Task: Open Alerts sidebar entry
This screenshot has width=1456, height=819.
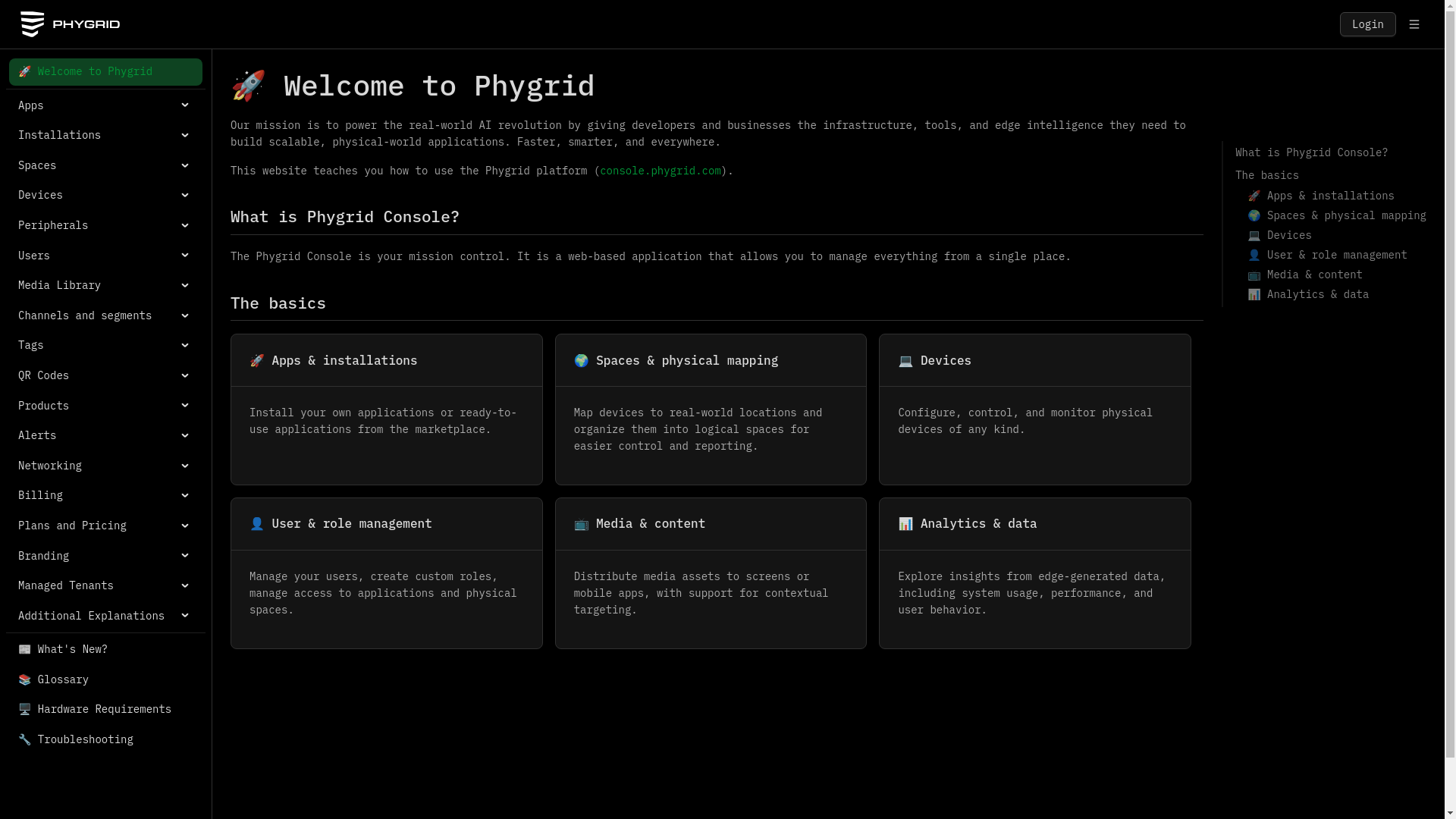Action: (x=105, y=435)
